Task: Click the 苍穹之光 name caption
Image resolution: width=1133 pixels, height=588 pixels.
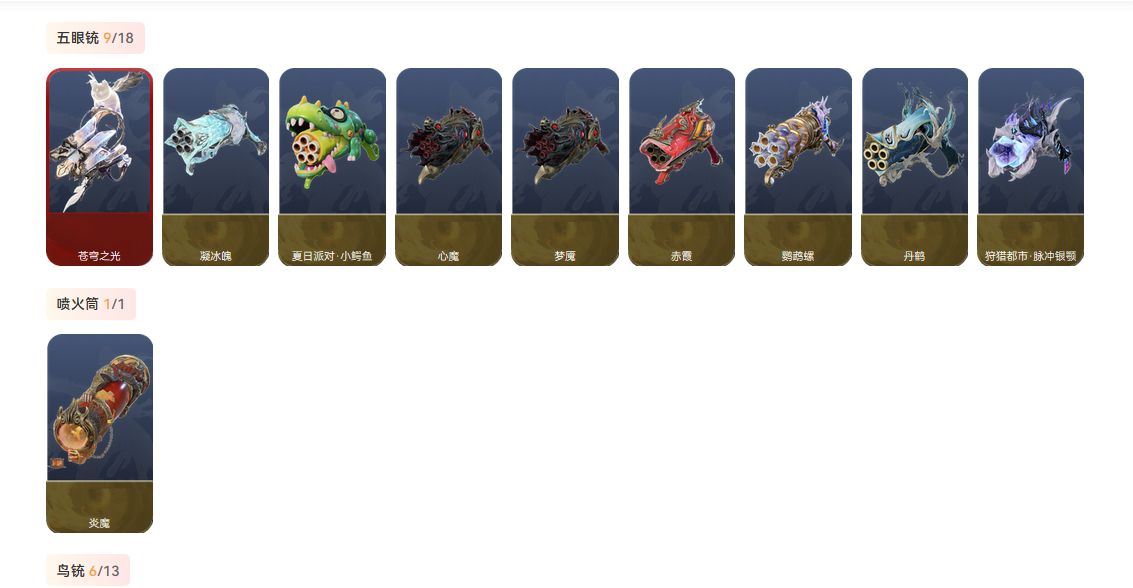Action: (100, 256)
